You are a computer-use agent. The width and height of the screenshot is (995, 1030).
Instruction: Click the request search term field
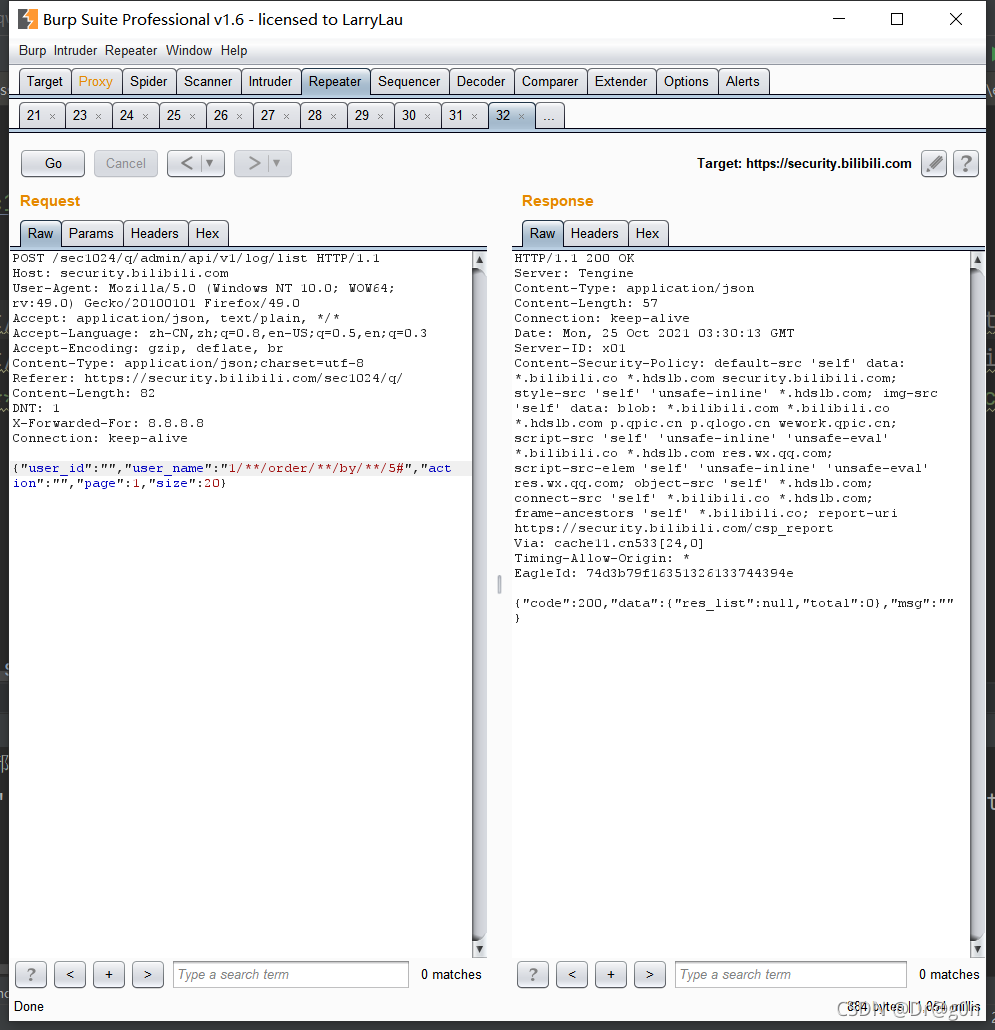[x=290, y=974]
